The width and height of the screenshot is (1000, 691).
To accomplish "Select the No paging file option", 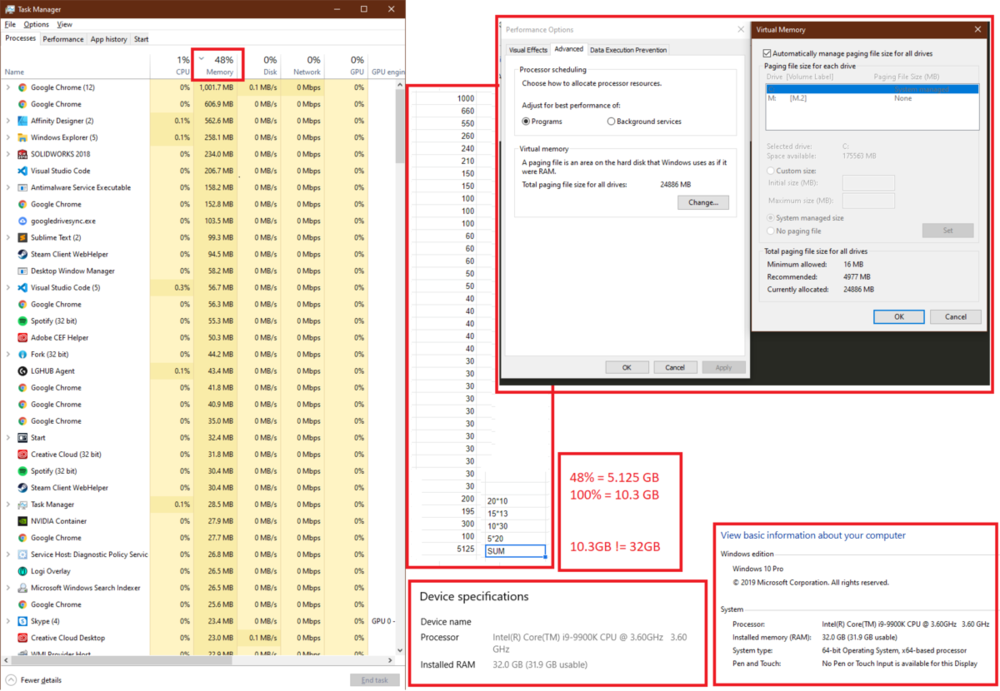I will (770, 231).
